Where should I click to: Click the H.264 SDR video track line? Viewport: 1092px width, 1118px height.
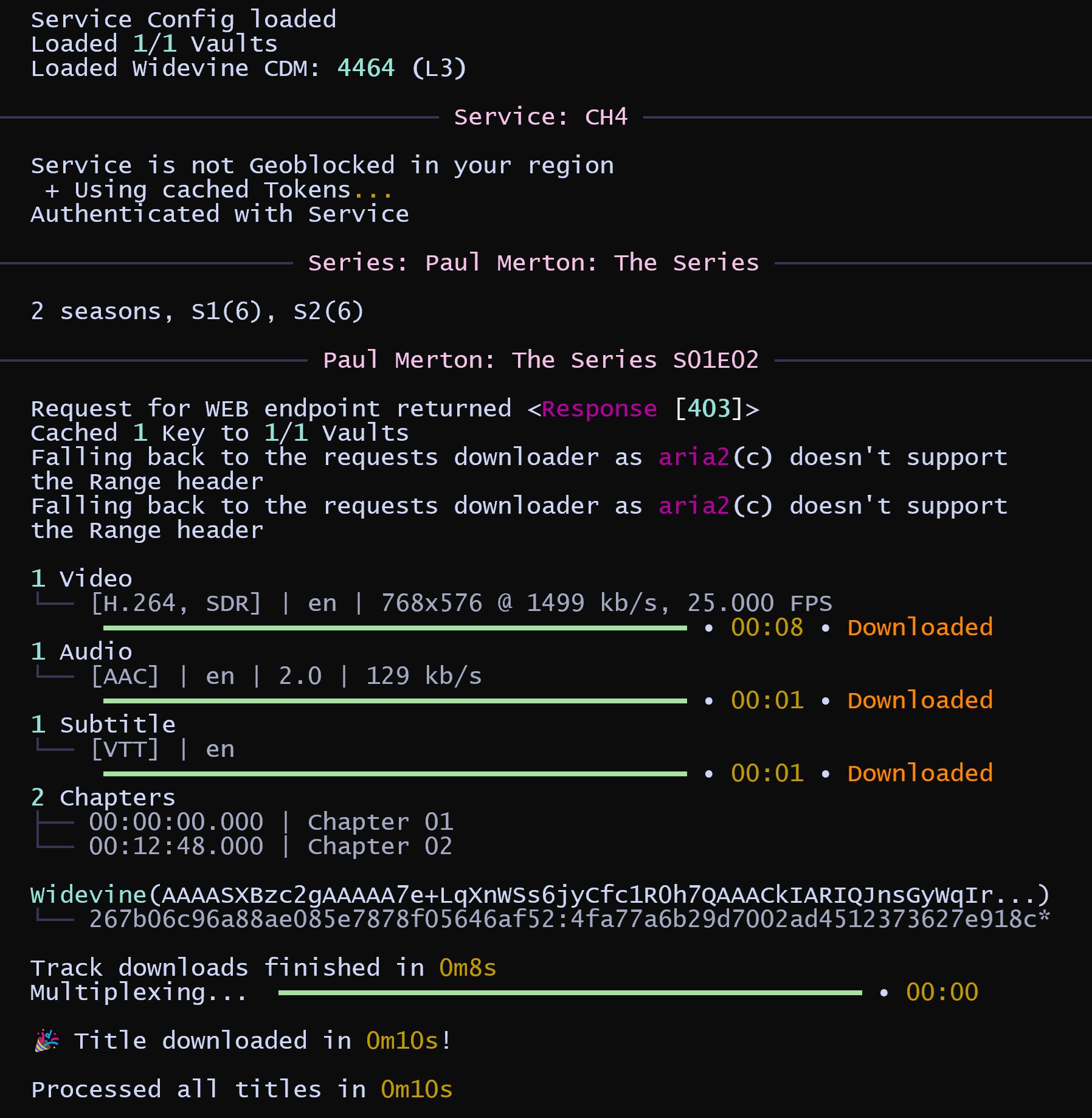tap(460, 603)
